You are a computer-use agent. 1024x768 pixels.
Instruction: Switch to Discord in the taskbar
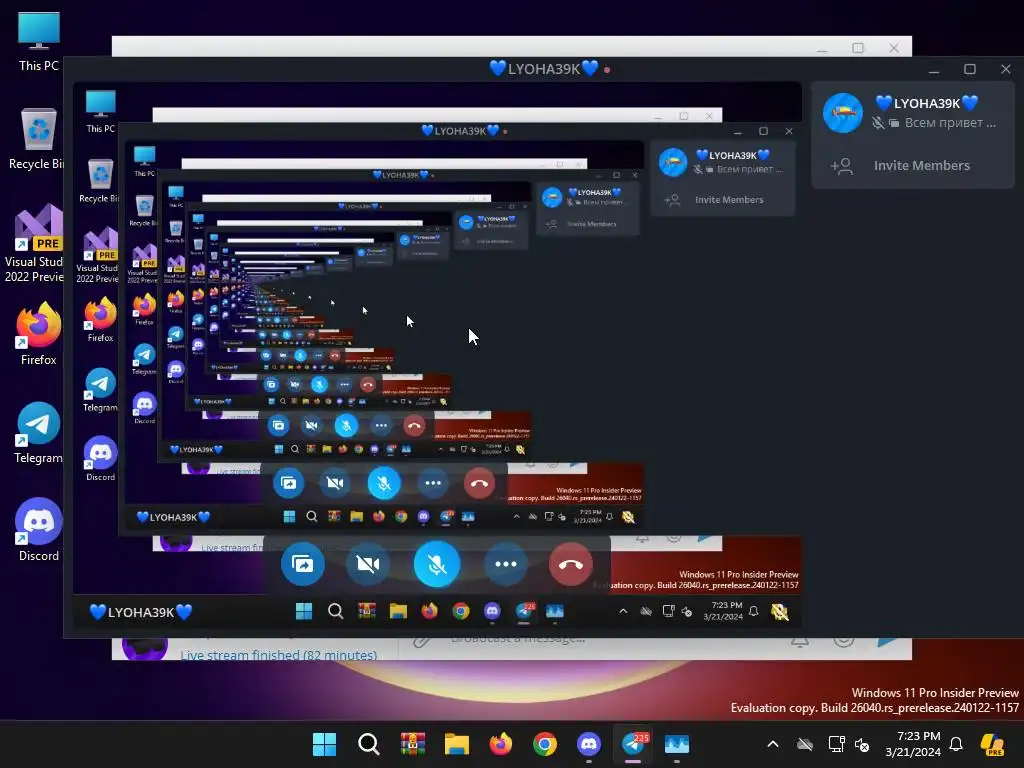click(589, 744)
